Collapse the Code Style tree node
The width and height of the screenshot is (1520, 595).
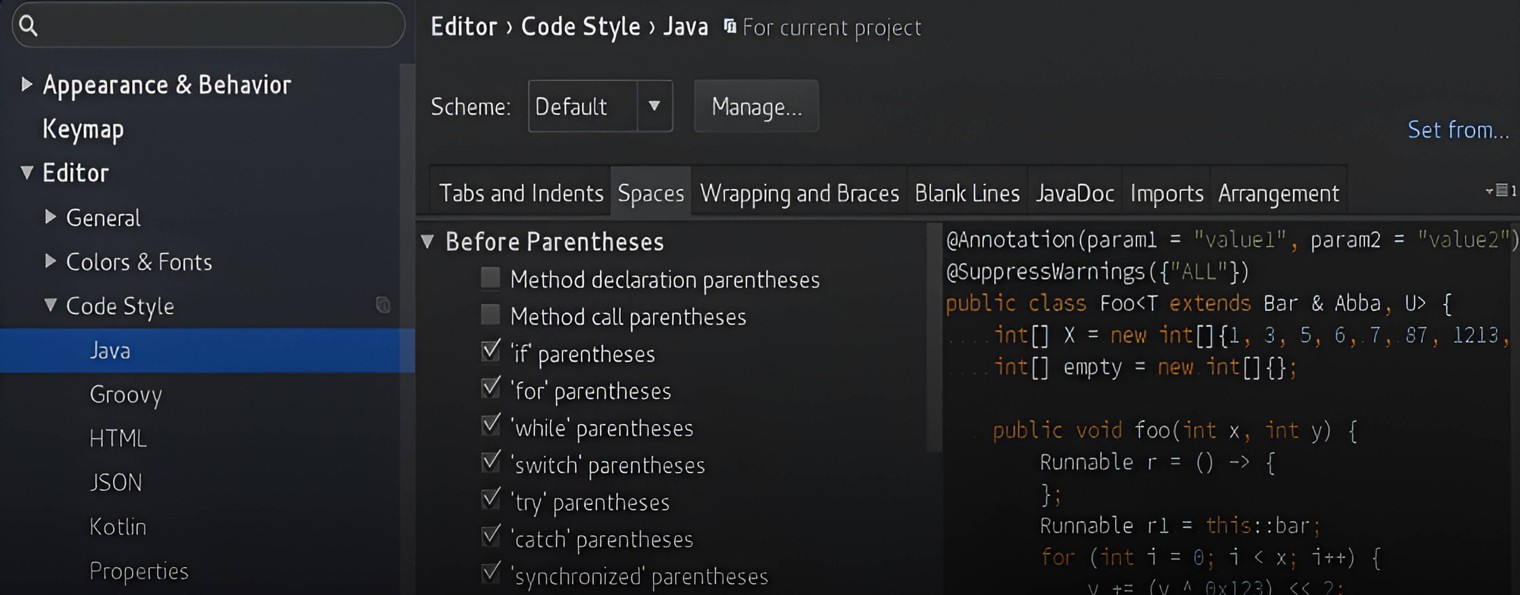click(50, 306)
